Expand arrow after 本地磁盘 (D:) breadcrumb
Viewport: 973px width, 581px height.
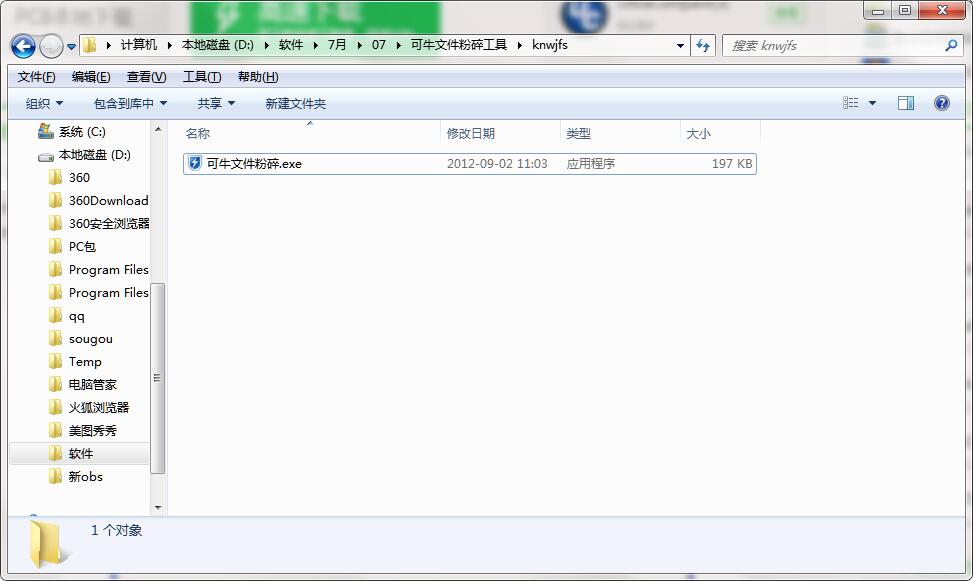coord(267,45)
